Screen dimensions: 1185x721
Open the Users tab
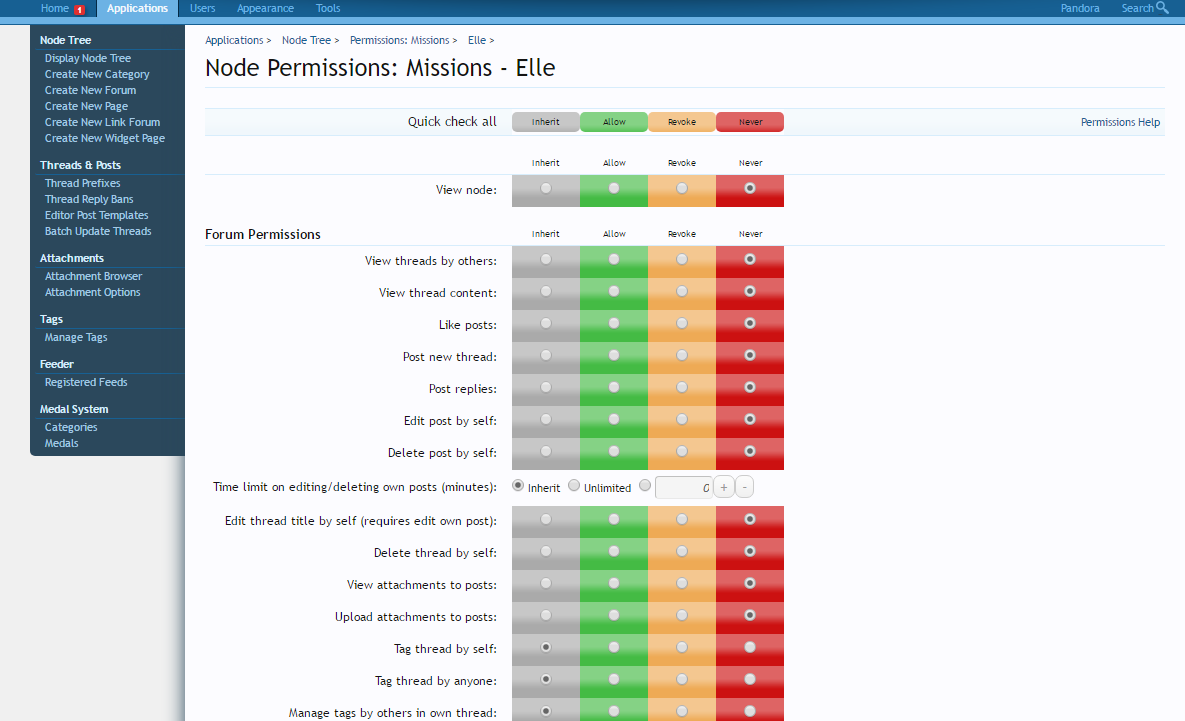tap(202, 8)
